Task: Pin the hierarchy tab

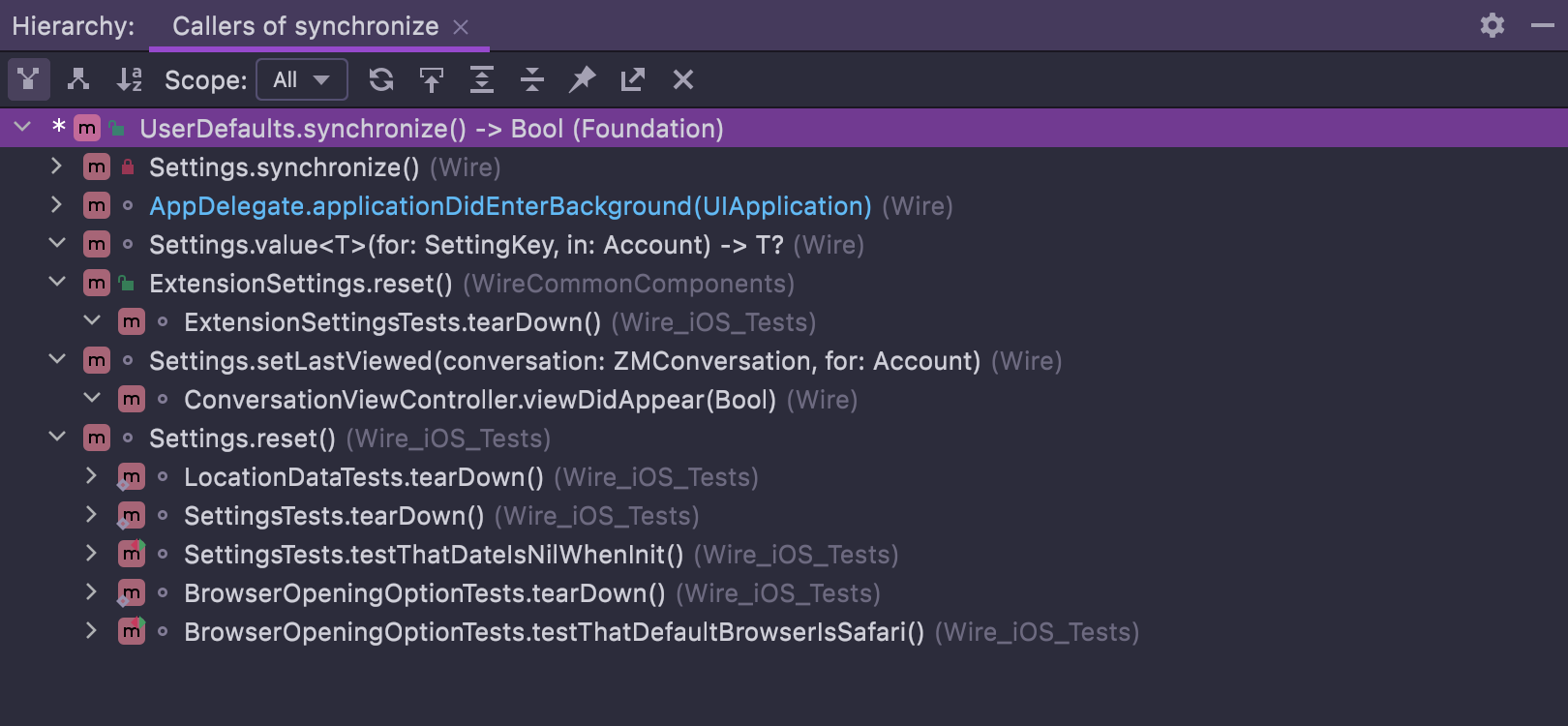Action: pyautogui.click(x=582, y=79)
